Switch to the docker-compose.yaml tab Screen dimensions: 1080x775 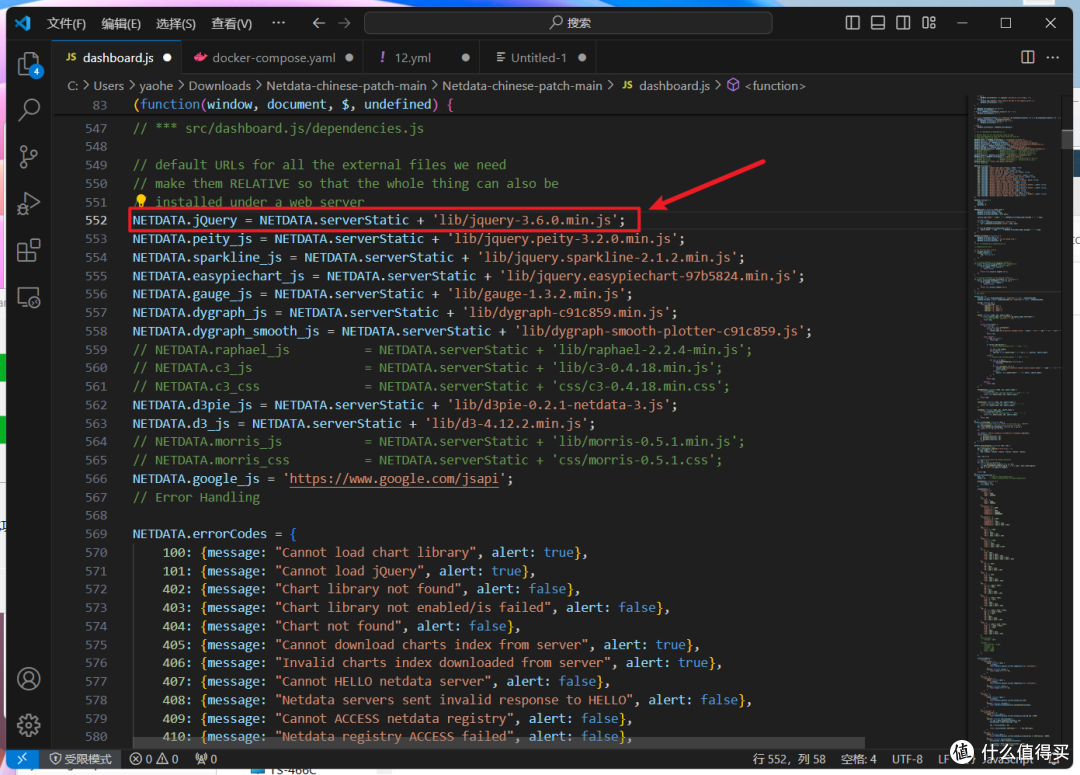pyautogui.click(x=273, y=58)
